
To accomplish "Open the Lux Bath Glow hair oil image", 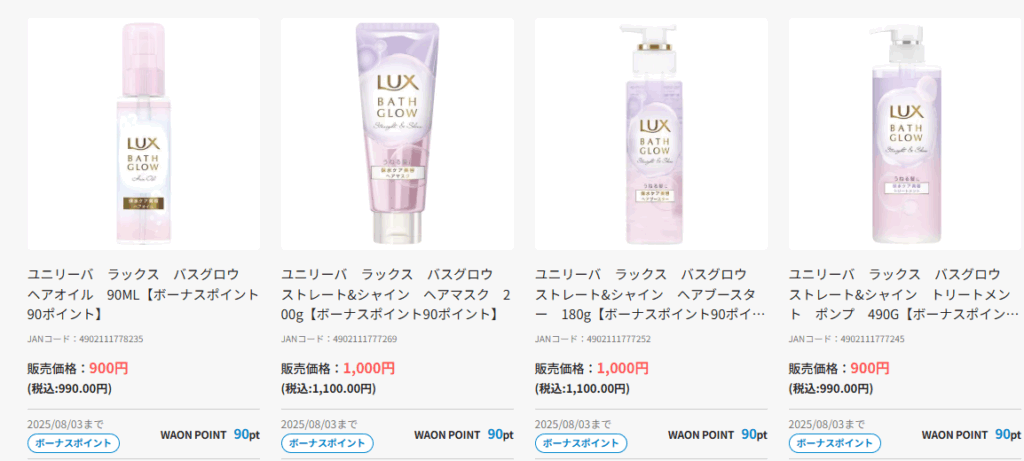I will (x=144, y=134).
